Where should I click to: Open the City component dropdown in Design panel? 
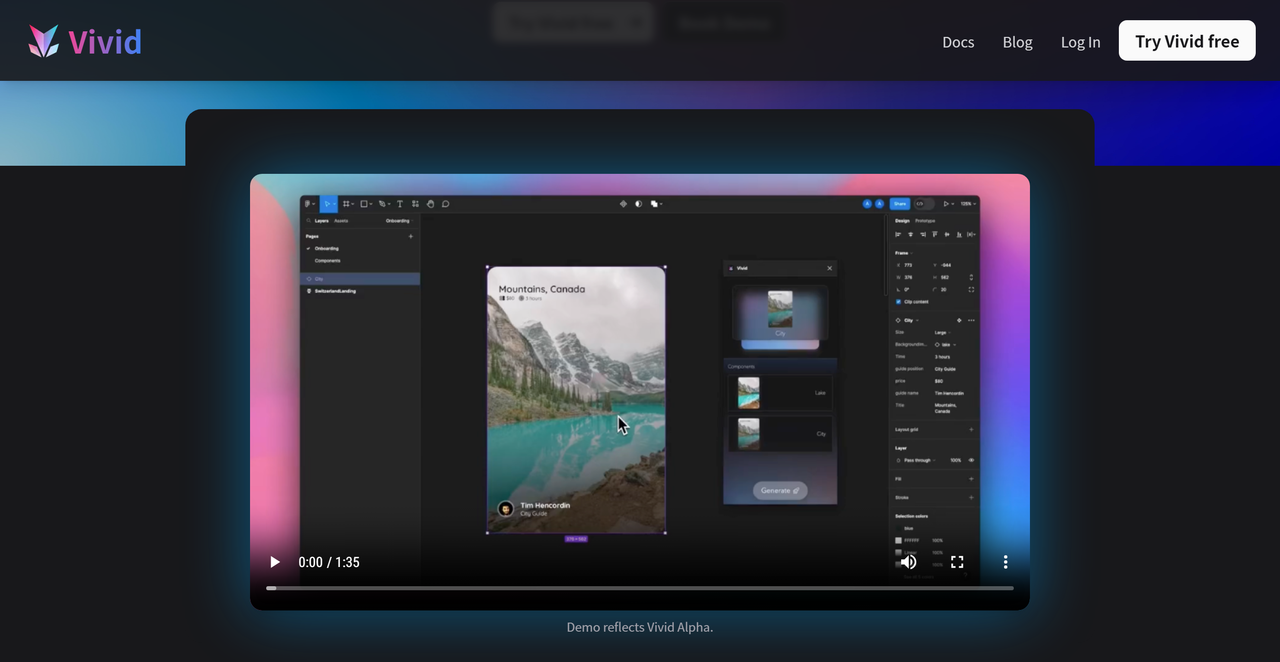click(907, 320)
